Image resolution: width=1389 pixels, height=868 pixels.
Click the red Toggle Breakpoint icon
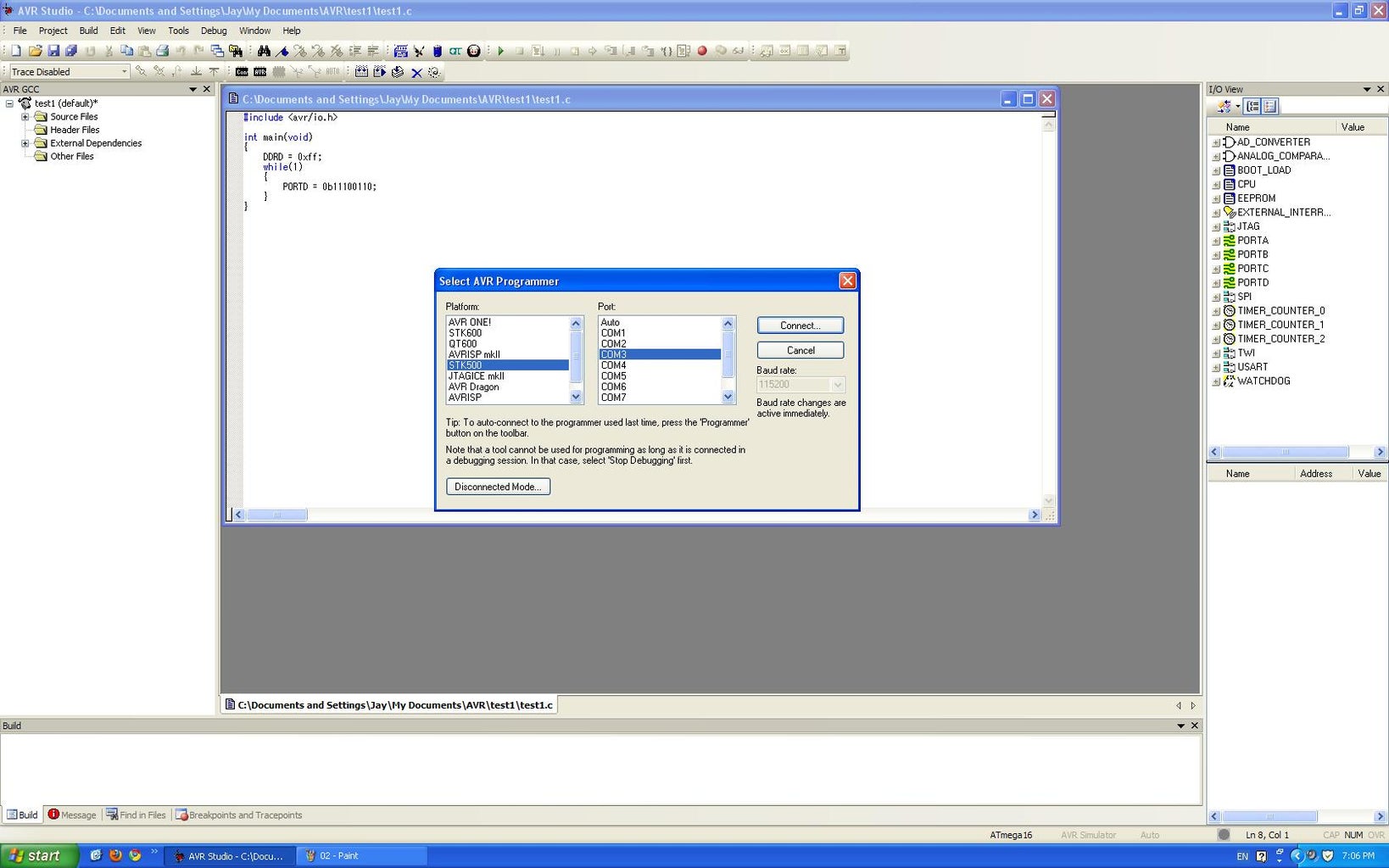[702, 51]
